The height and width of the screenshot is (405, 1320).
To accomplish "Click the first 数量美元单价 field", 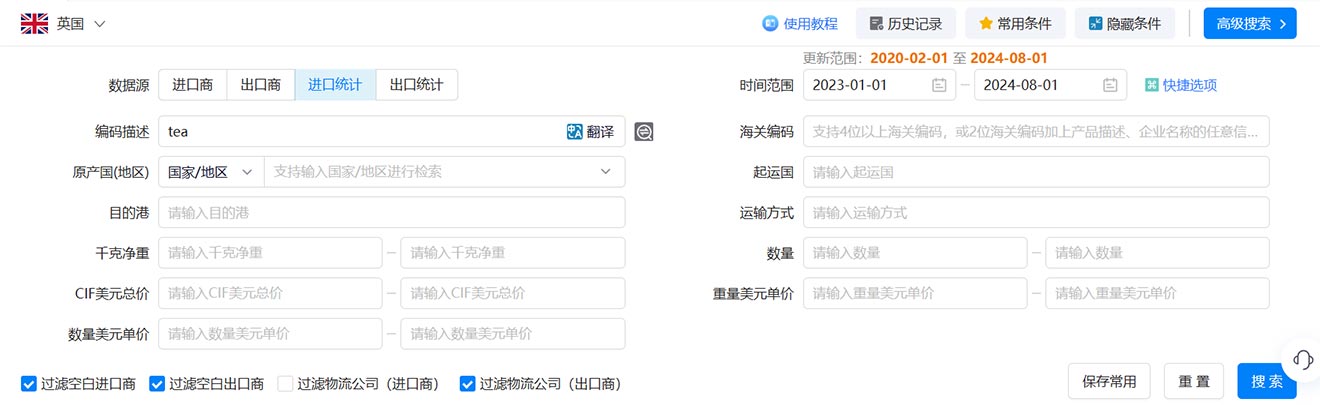I will (x=271, y=334).
